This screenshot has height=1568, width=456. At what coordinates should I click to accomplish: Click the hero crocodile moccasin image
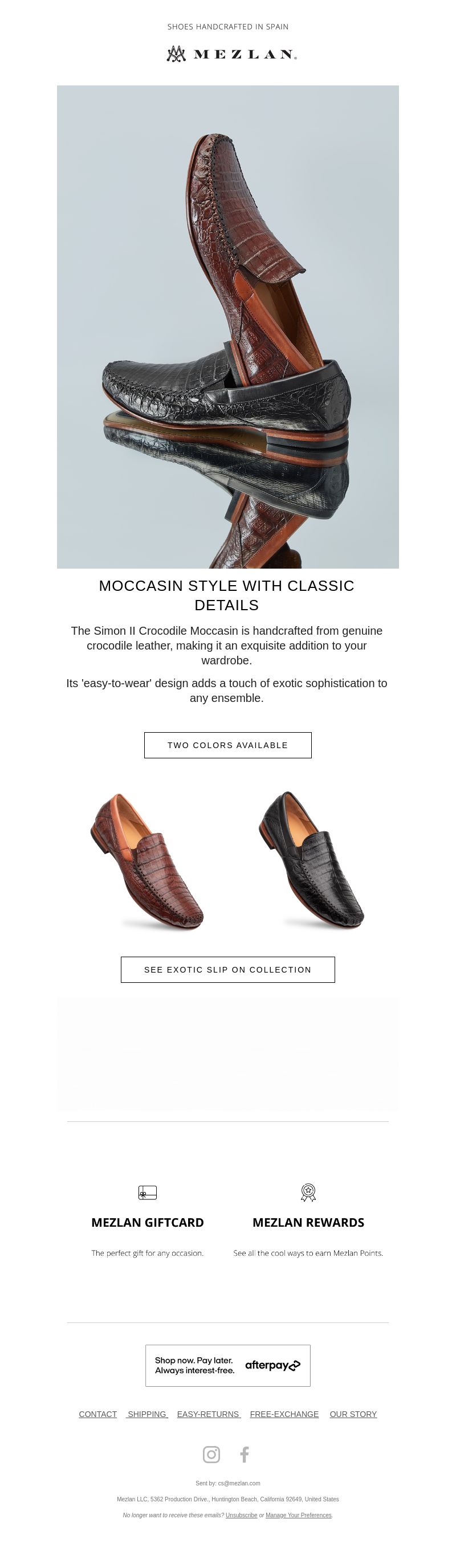[227, 327]
